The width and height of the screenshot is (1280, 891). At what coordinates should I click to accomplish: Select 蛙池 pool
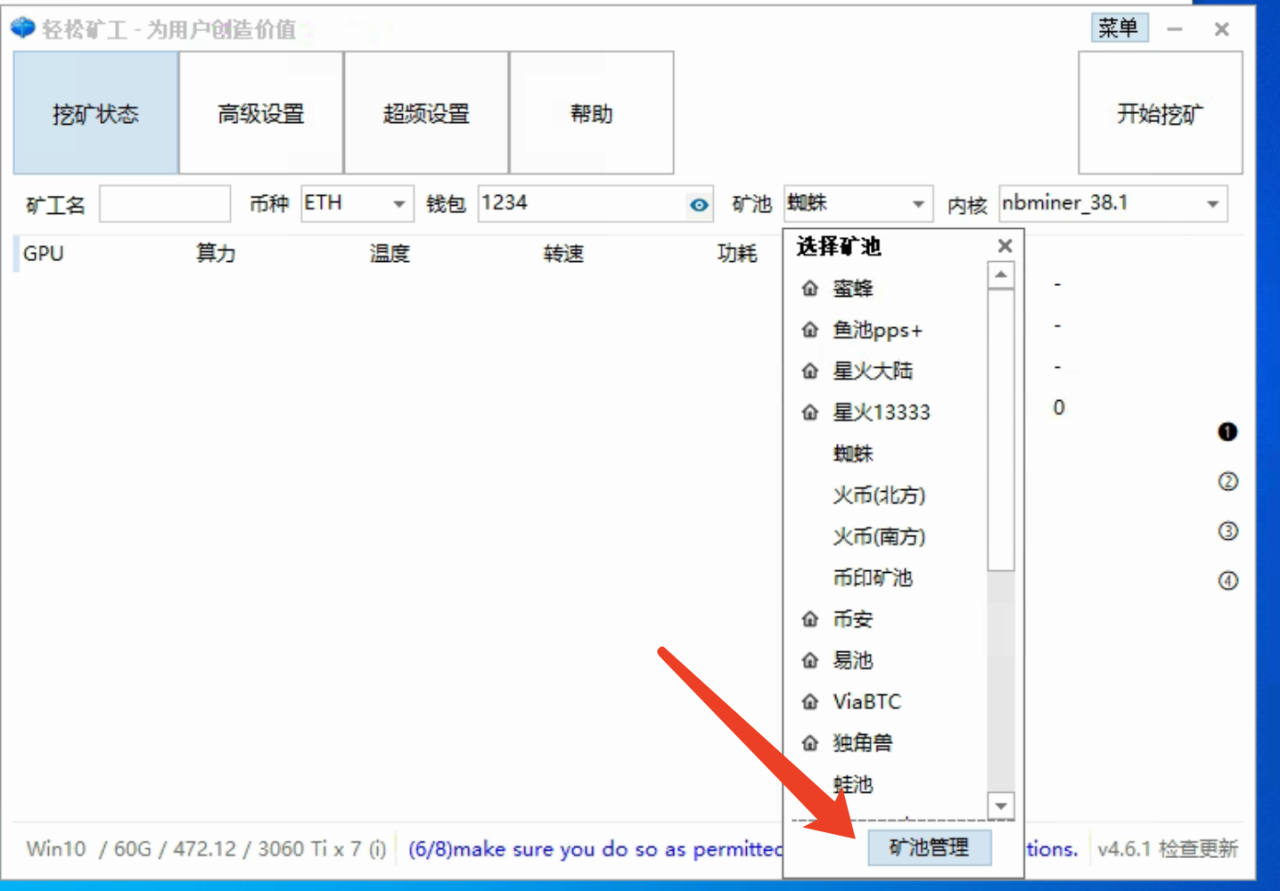point(853,785)
